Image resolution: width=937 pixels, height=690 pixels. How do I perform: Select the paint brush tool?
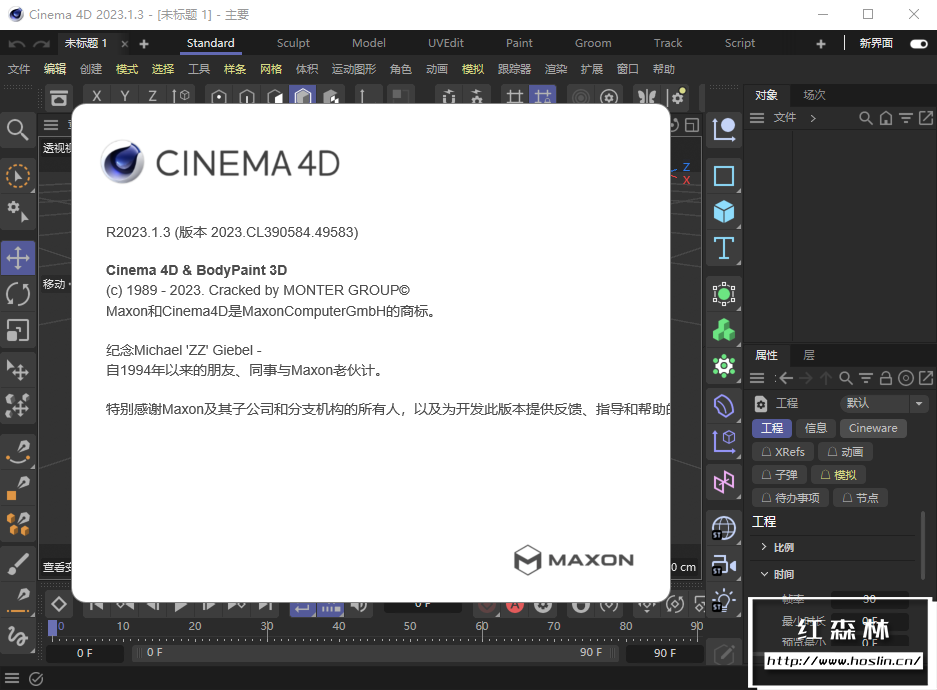click(18, 564)
